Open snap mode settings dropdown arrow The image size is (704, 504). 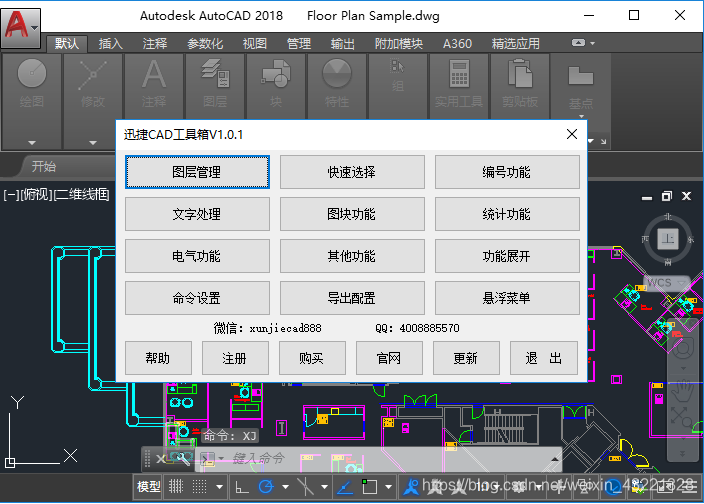pos(220,487)
